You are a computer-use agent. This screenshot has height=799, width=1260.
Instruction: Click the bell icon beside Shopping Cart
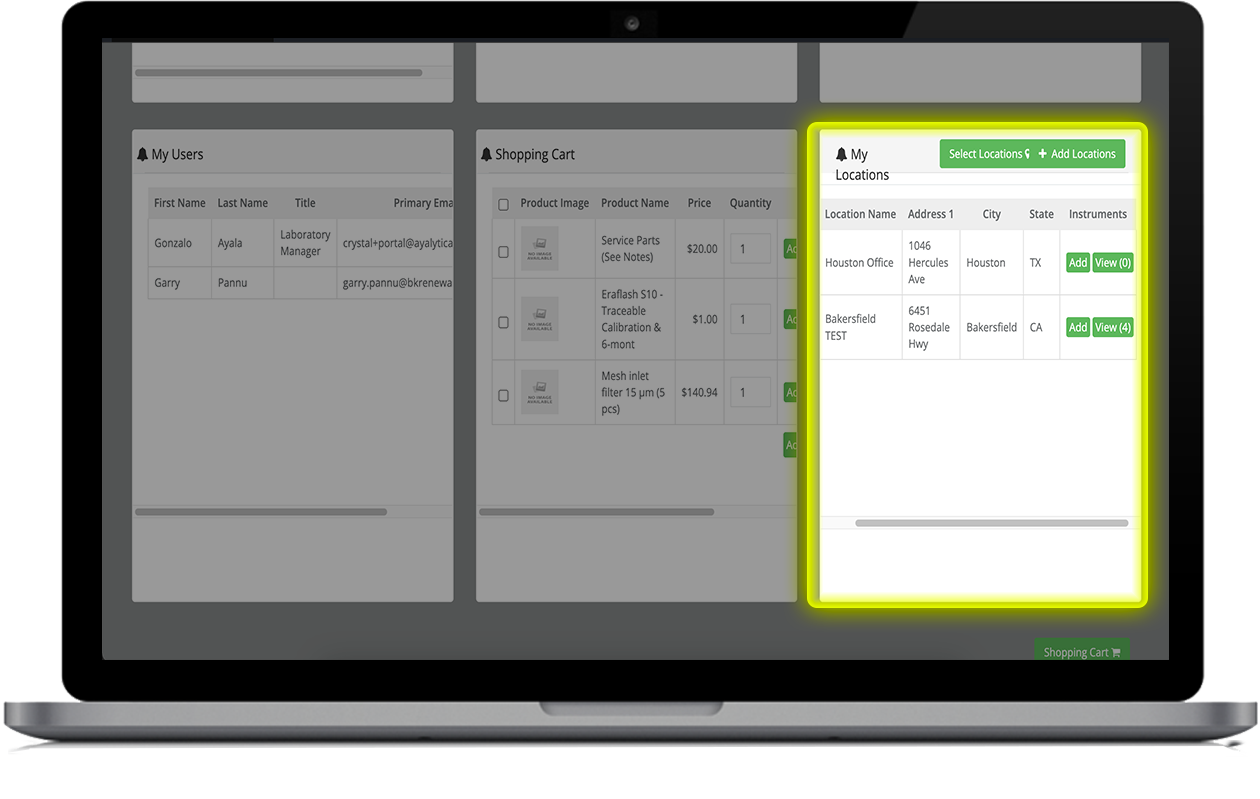[x=486, y=155]
